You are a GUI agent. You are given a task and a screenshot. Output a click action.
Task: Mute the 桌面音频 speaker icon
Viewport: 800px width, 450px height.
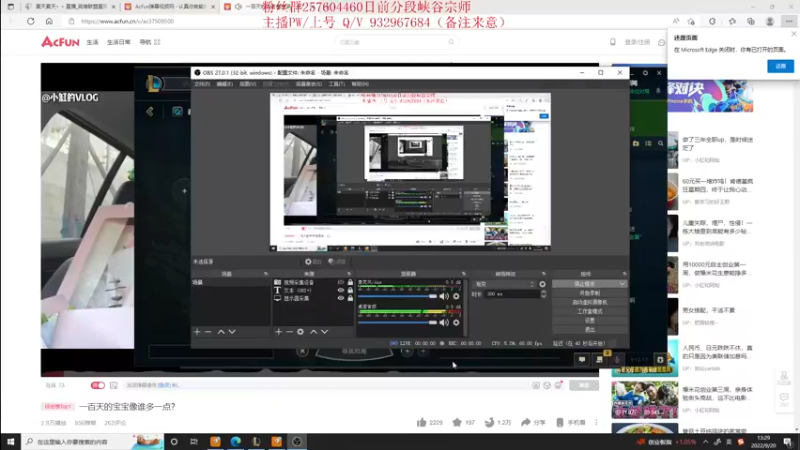[444, 322]
